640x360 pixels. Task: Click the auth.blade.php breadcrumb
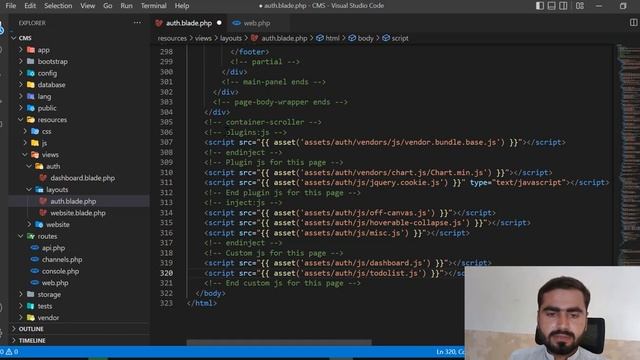coord(284,38)
